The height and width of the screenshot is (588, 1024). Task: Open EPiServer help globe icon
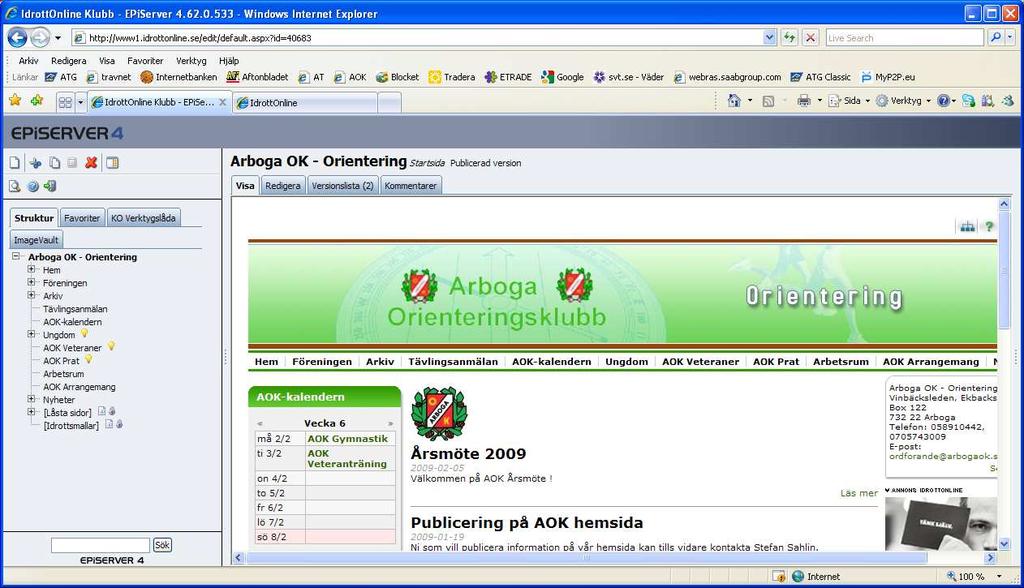click(x=33, y=186)
